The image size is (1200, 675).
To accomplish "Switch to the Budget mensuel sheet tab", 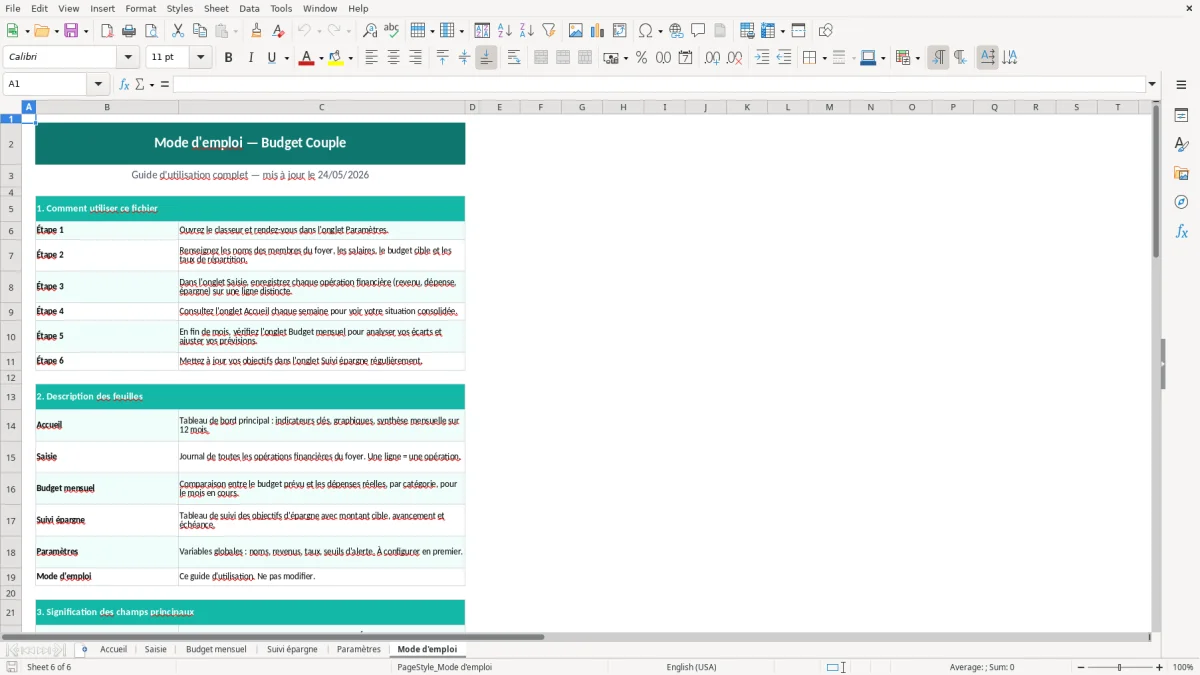I will [216, 649].
